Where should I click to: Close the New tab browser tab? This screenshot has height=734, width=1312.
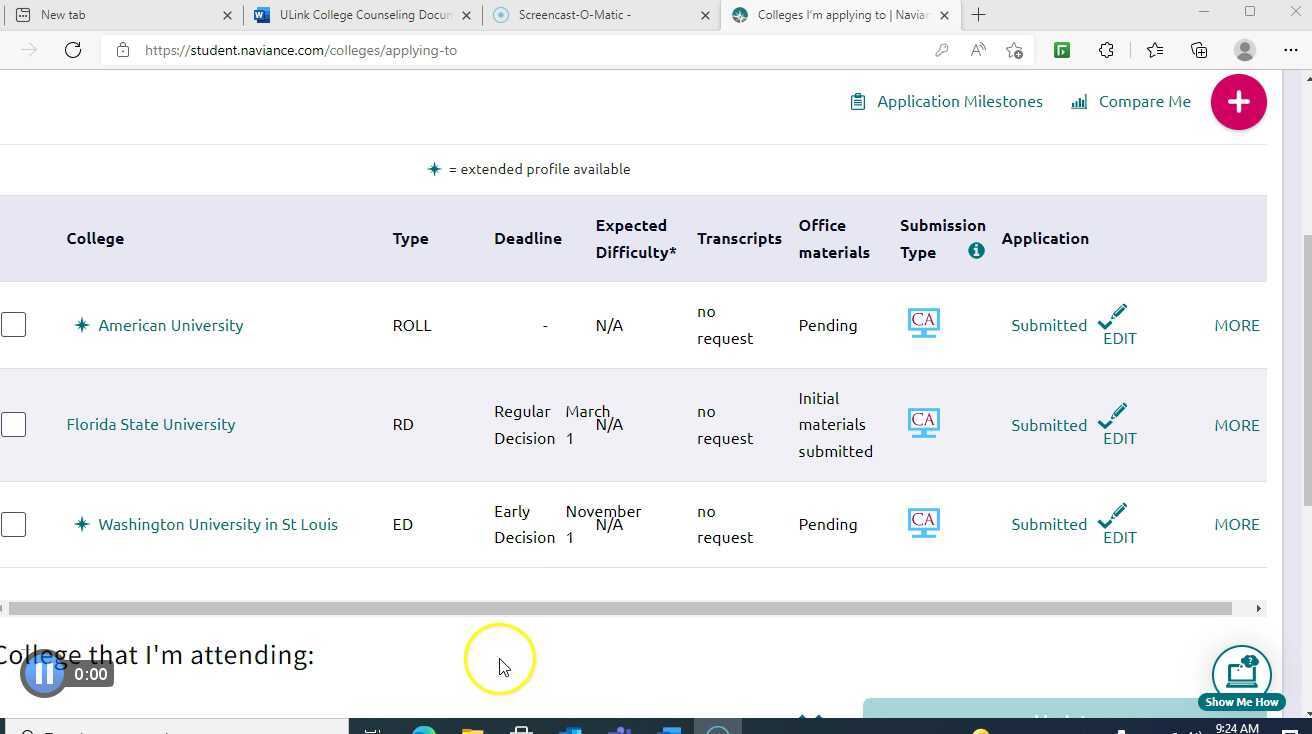click(227, 15)
